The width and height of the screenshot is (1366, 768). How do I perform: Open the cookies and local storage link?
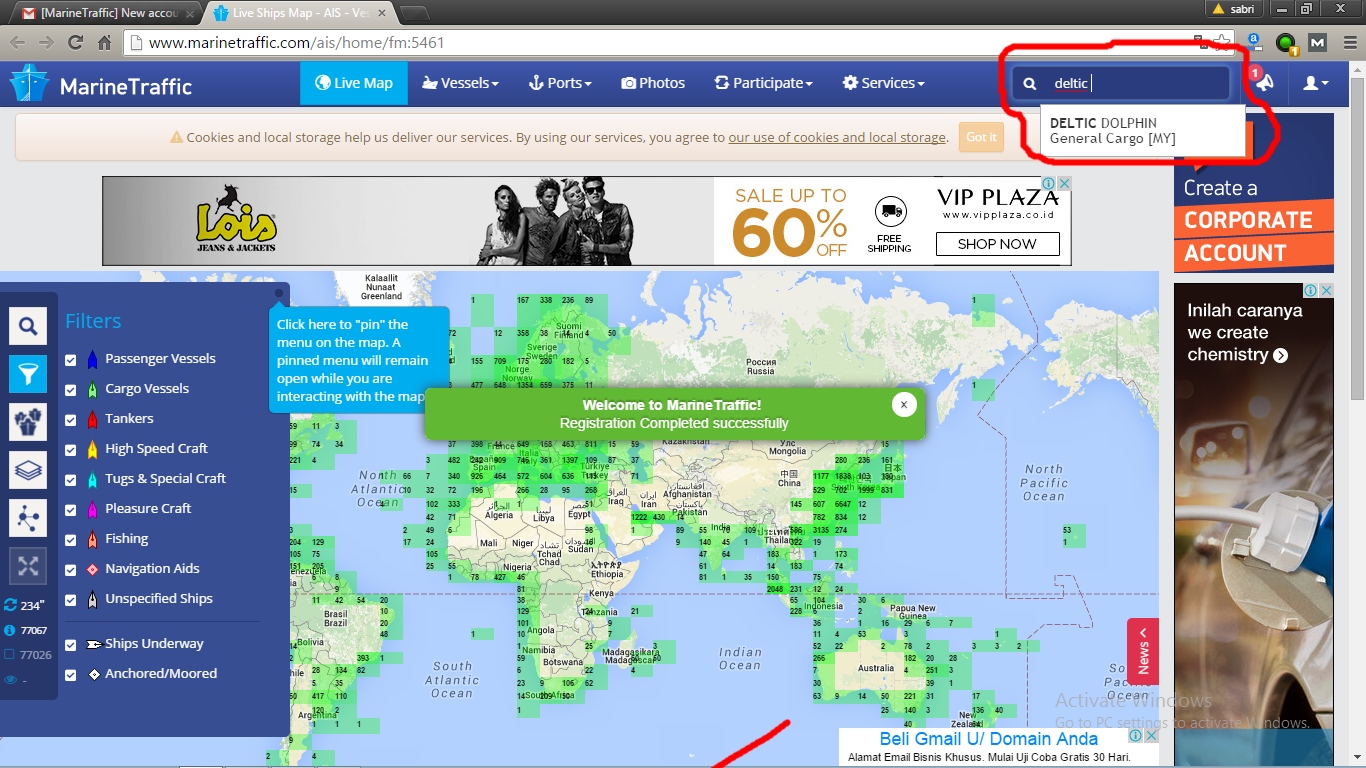(x=836, y=137)
